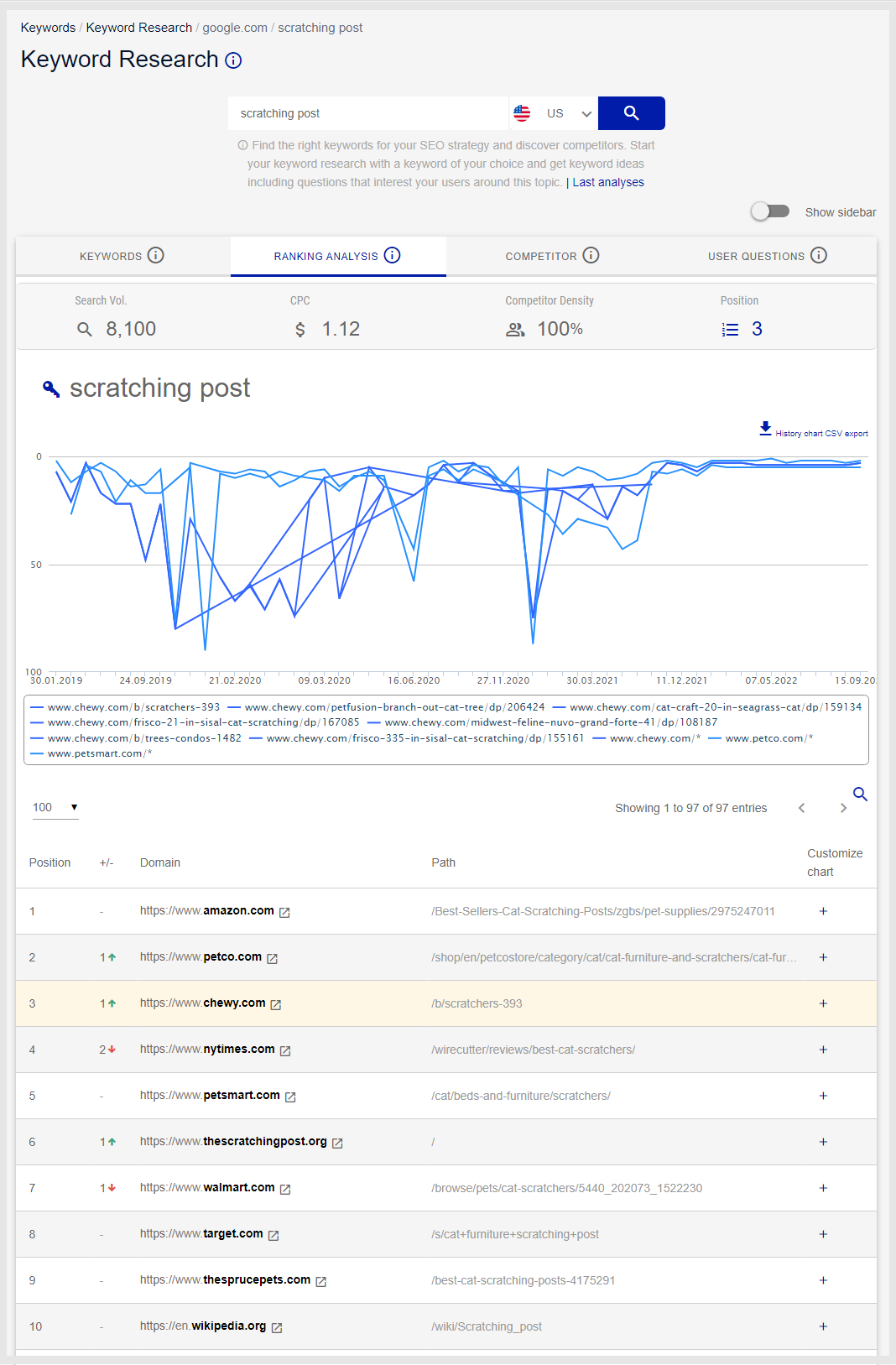Image resolution: width=896 pixels, height=1365 pixels.
Task: Toggle www.petsmart.com/* legend series
Action: pyautogui.click(x=91, y=753)
